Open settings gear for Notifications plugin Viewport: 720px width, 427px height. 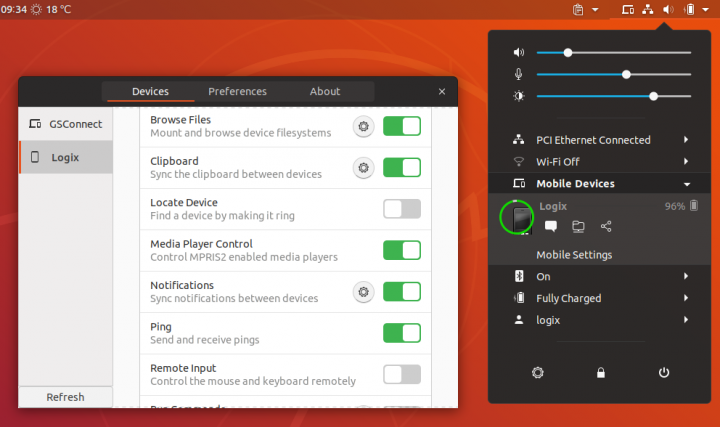click(363, 292)
